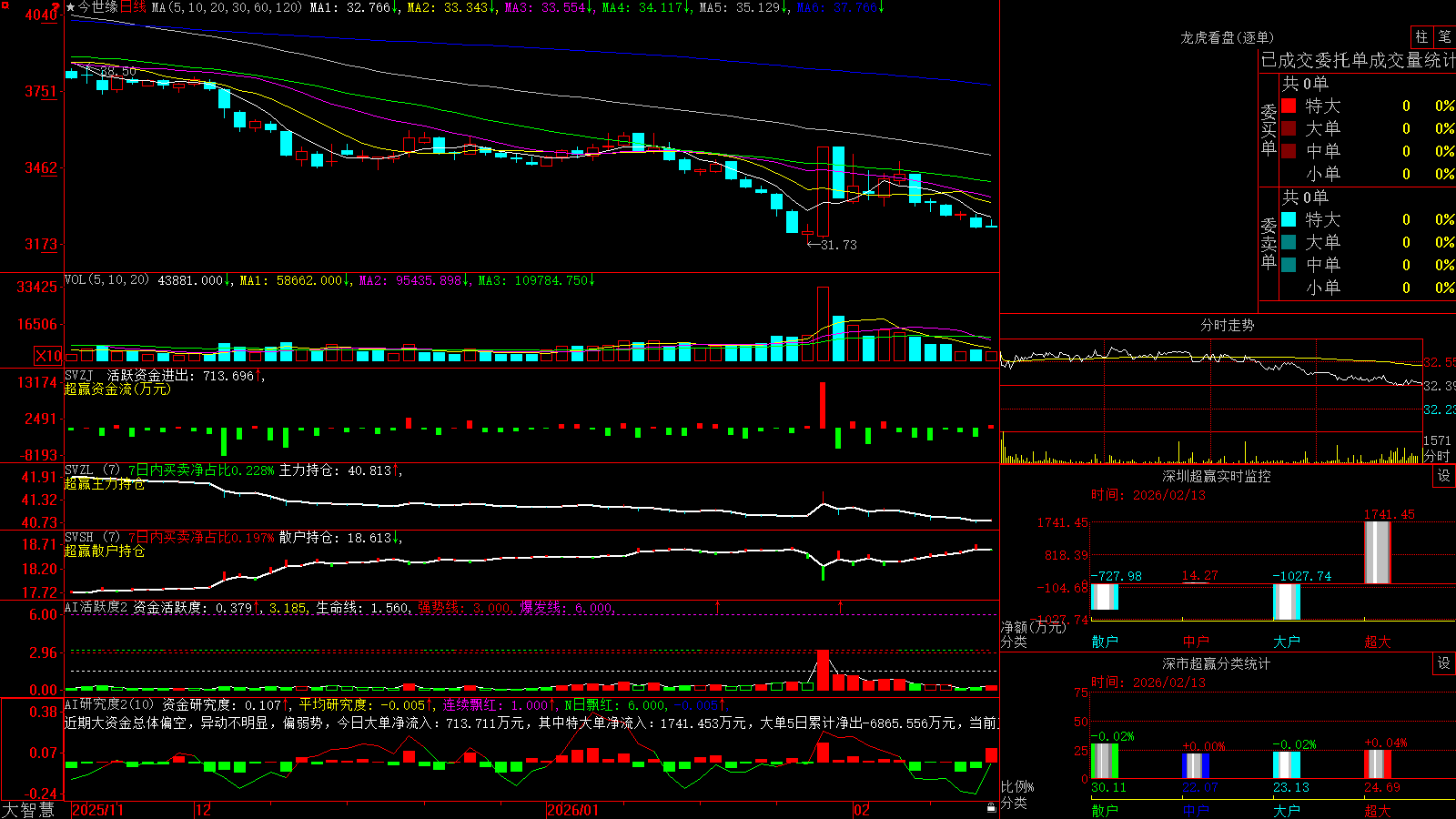Click the 委买单 section label
The width and height of the screenshot is (1456, 819).
[1269, 130]
